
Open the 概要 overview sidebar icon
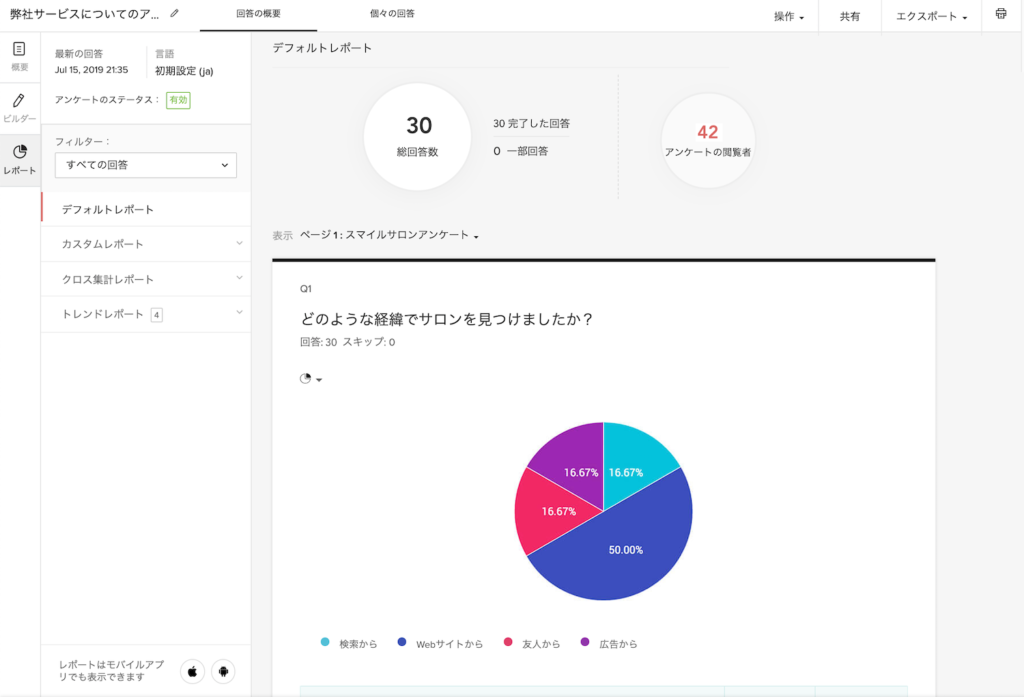tap(20, 56)
